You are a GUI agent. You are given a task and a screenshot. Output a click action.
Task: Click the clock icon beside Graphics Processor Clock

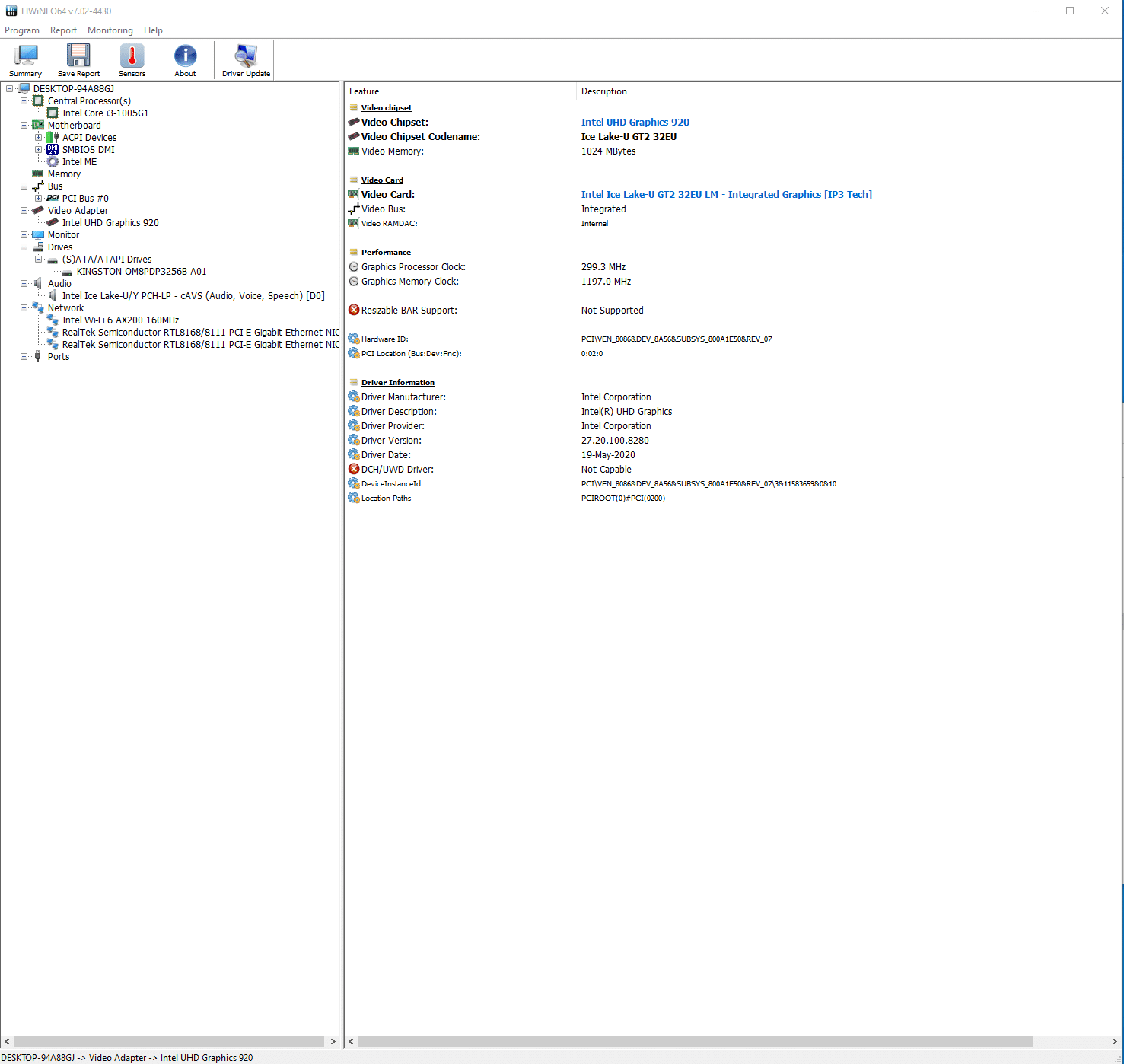coord(354,267)
